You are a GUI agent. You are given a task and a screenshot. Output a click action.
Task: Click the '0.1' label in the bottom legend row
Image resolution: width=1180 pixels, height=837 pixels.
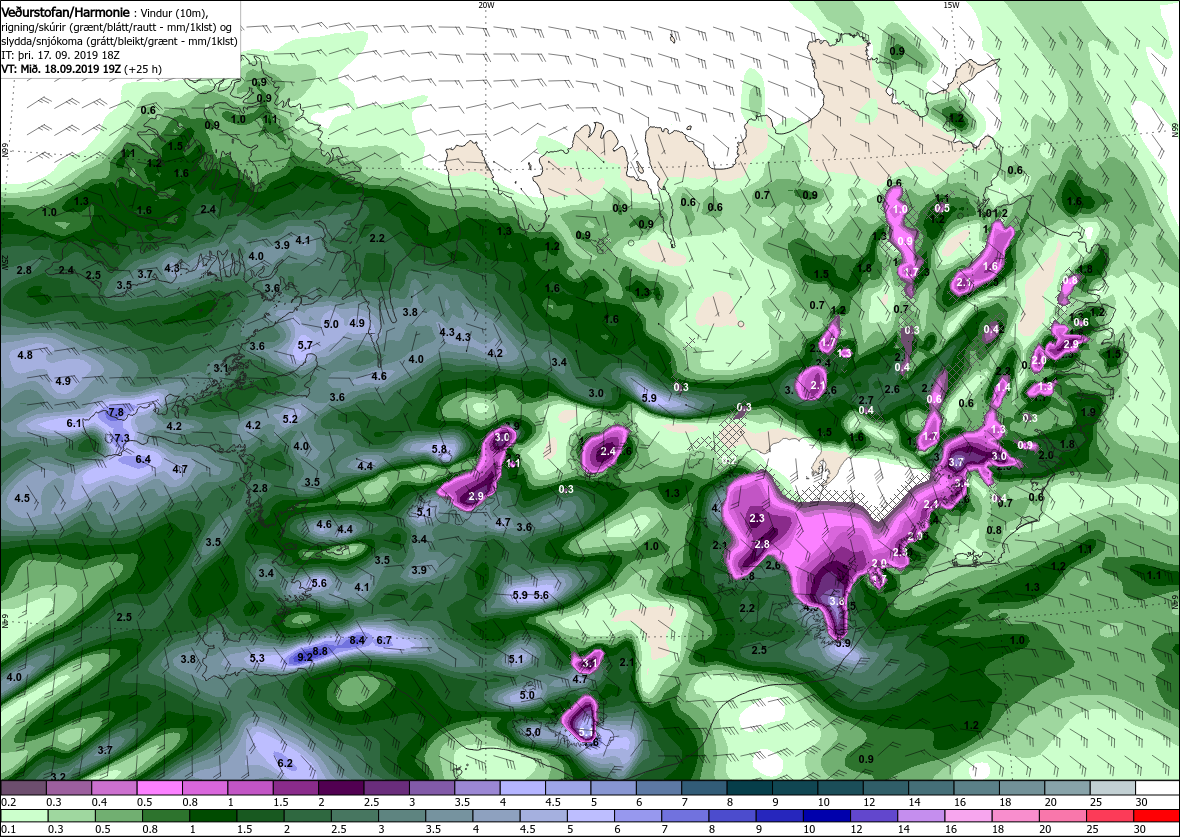point(8,831)
